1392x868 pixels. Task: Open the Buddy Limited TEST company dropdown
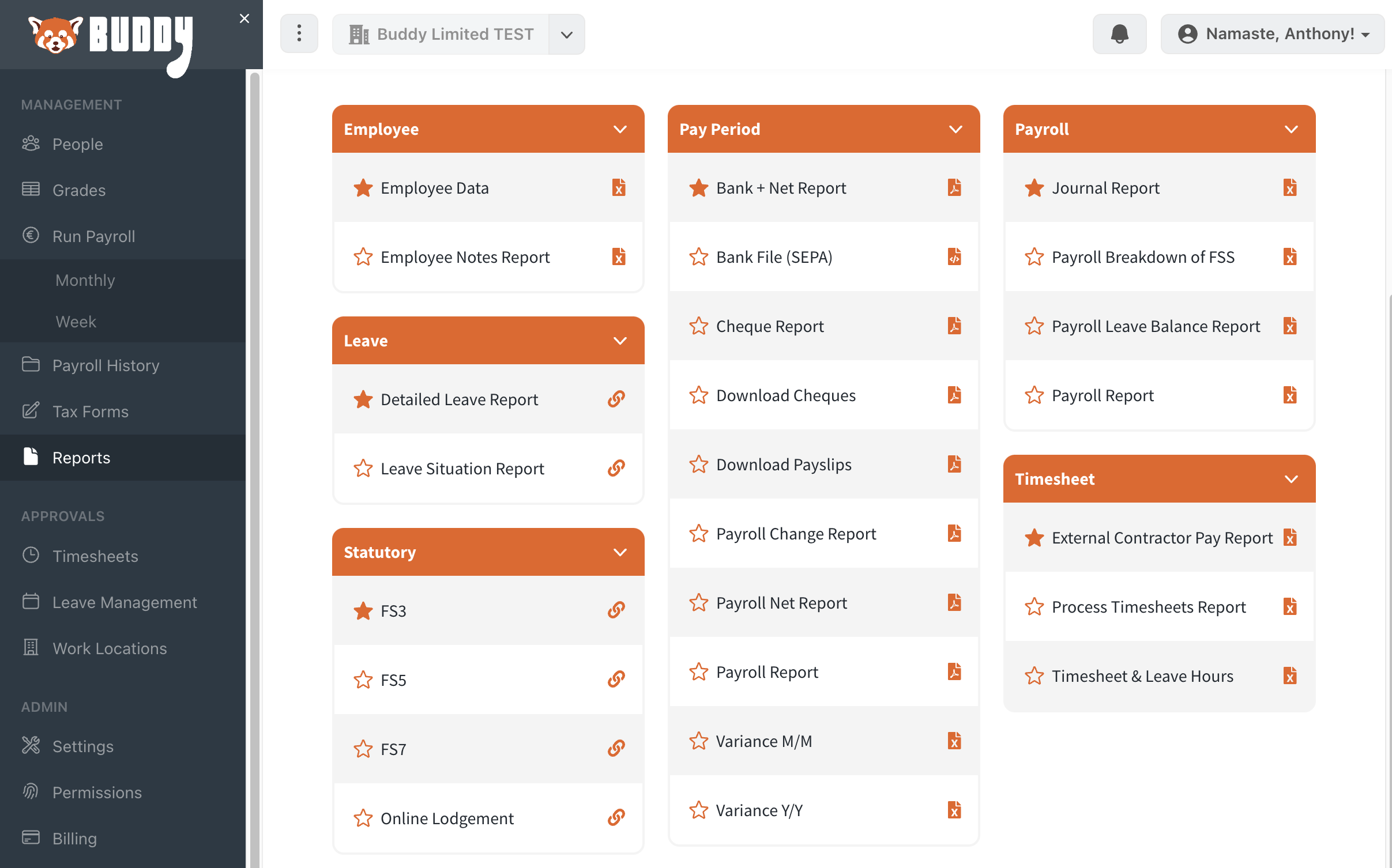pyautogui.click(x=566, y=33)
